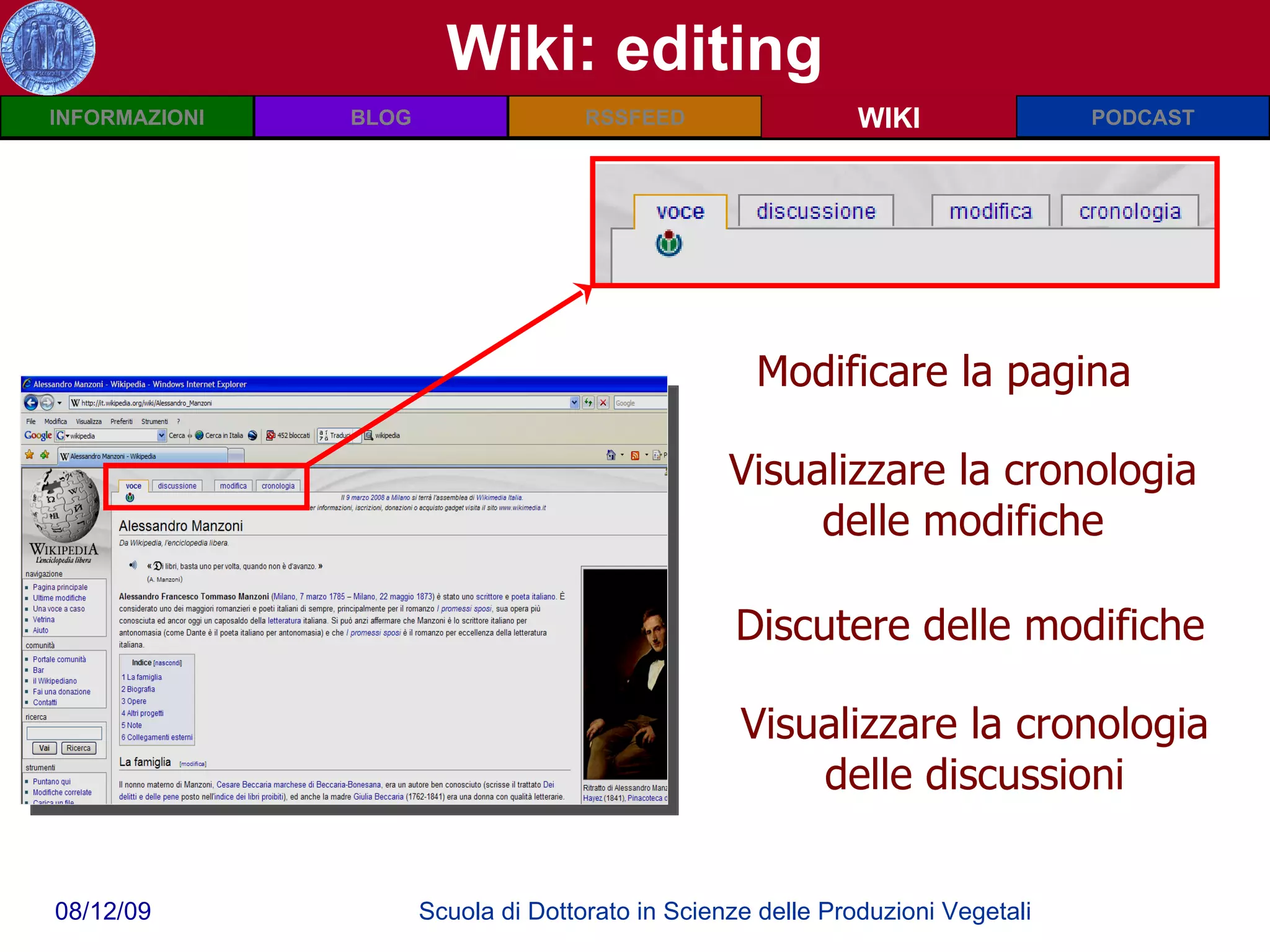Viewport: 1270px width, 952px height.
Task: Click the enlarged voce tab in callout
Action: pos(680,211)
